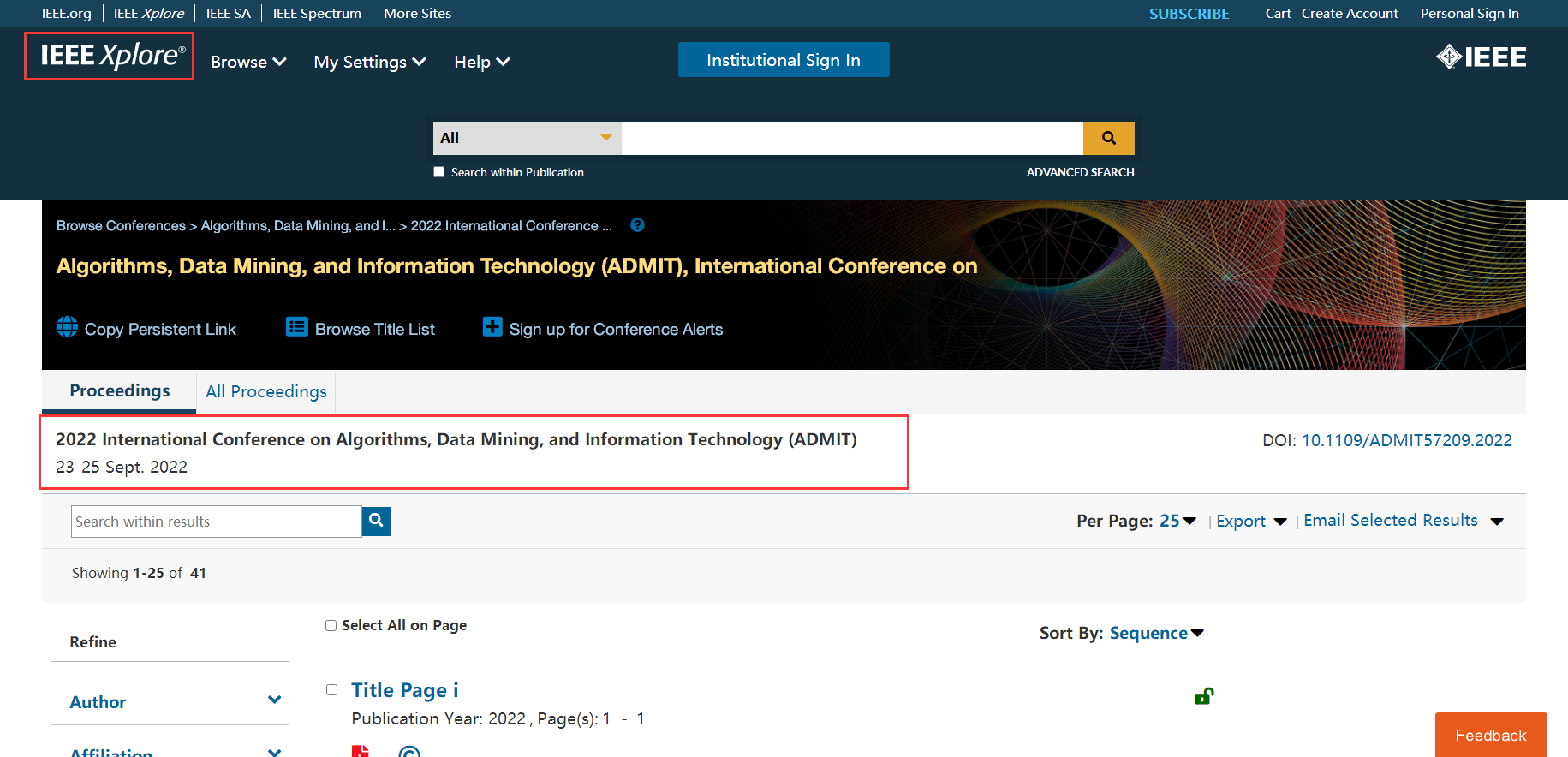This screenshot has width=1568, height=757.
Task: Click the Copy Persistent Link globe icon
Action: [67, 327]
